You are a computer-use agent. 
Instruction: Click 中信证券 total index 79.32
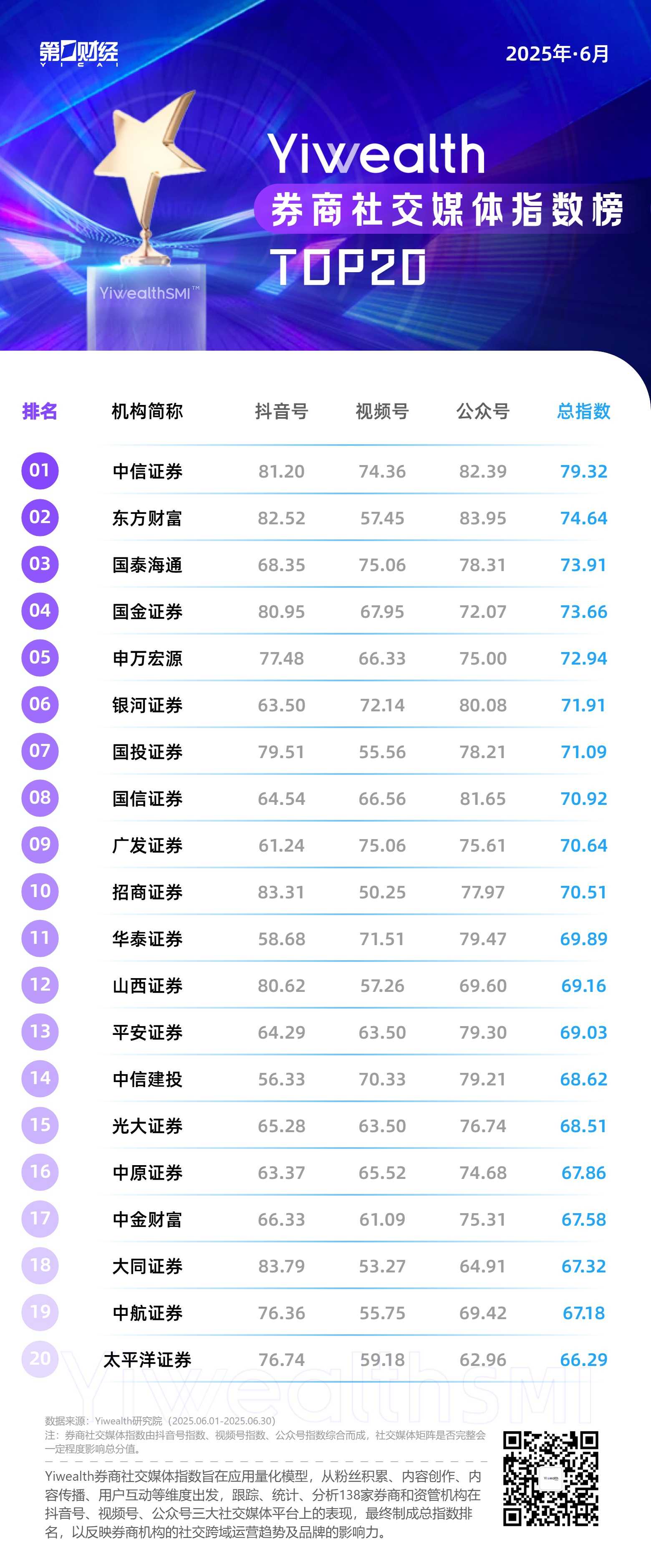tap(583, 471)
